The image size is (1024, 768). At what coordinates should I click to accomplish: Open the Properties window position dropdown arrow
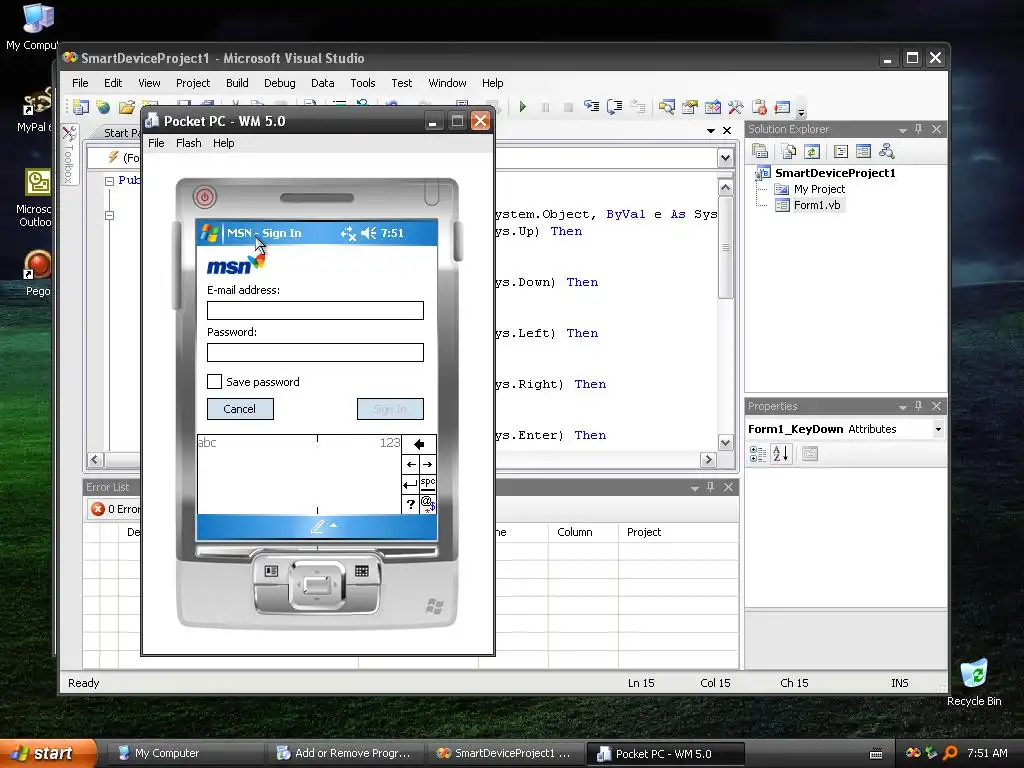[903, 407]
